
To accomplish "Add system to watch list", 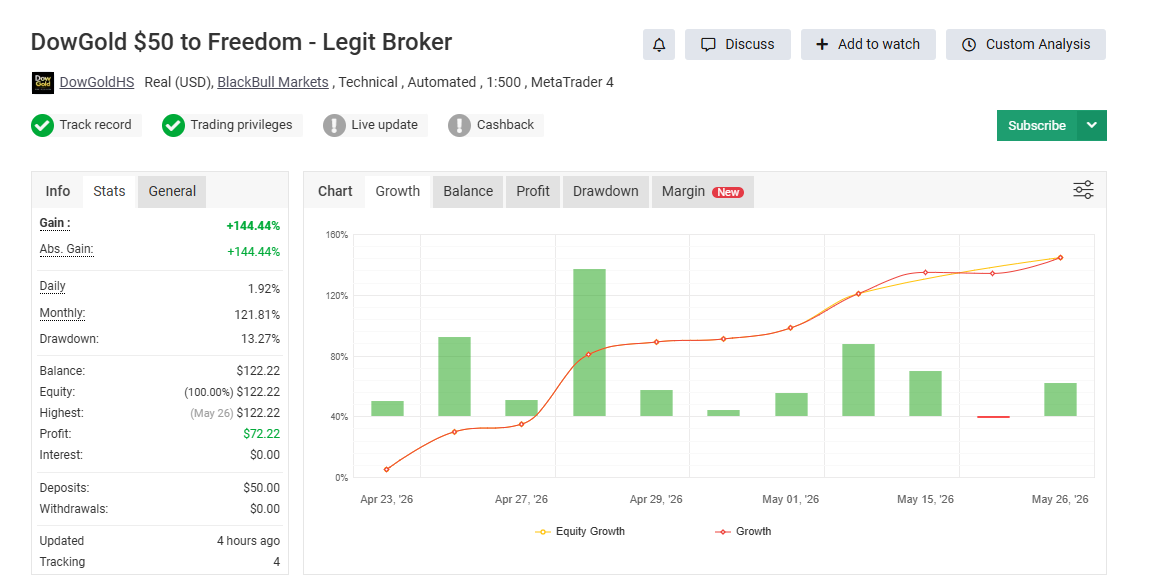I will coord(869,45).
